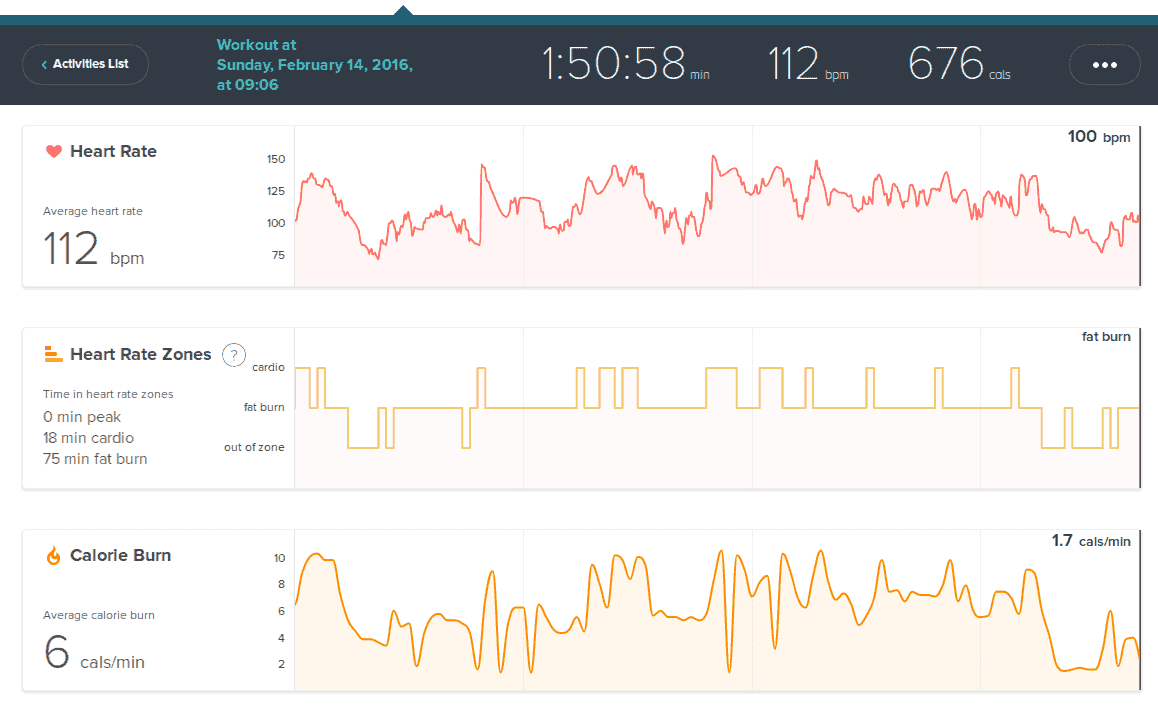
Task: Click the 112 bpm stat in header
Action: click(x=795, y=64)
